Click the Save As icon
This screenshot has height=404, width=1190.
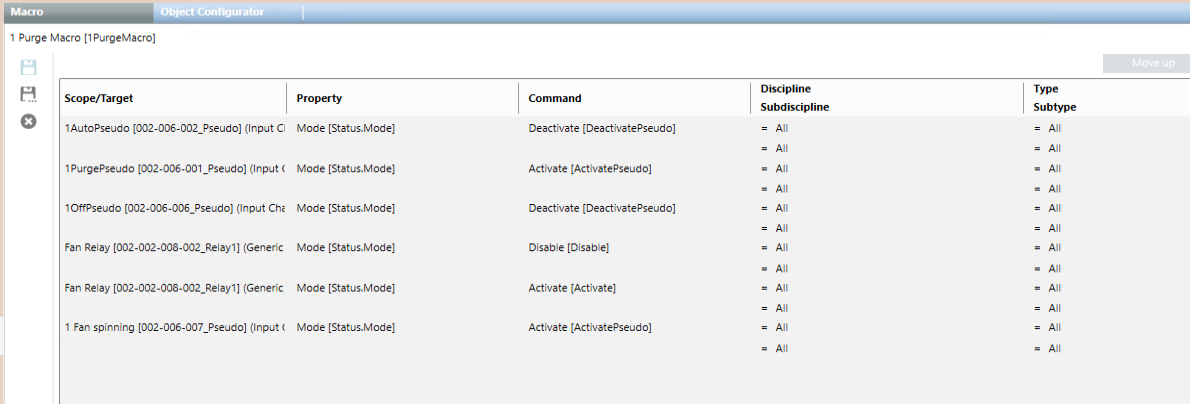coord(29,95)
